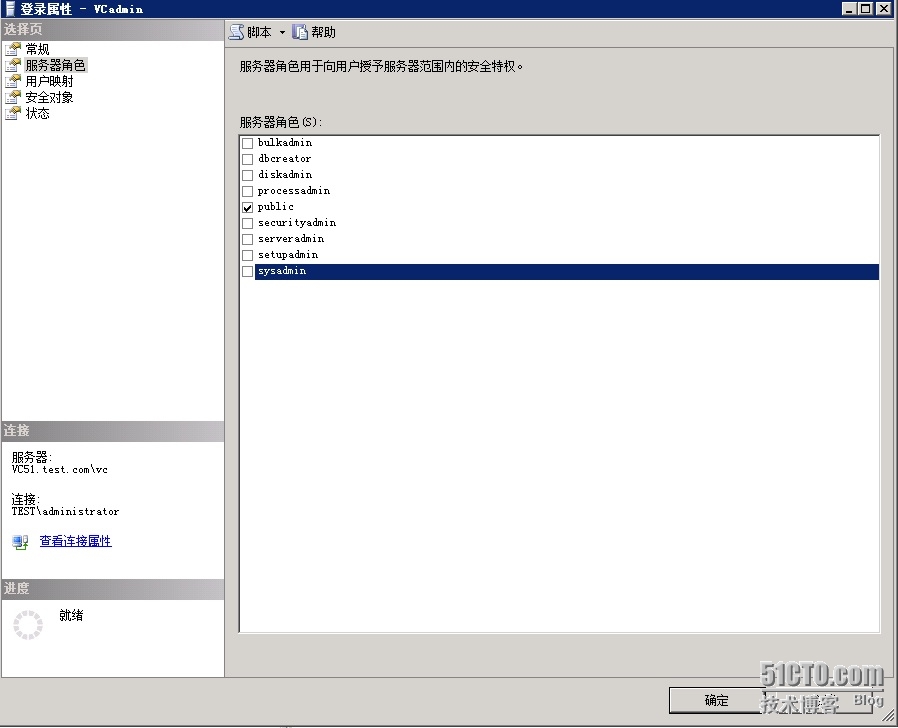The width and height of the screenshot is (898, 728).
Task: Open the 查看连接属性 link
Action: (x=76, y=541)
